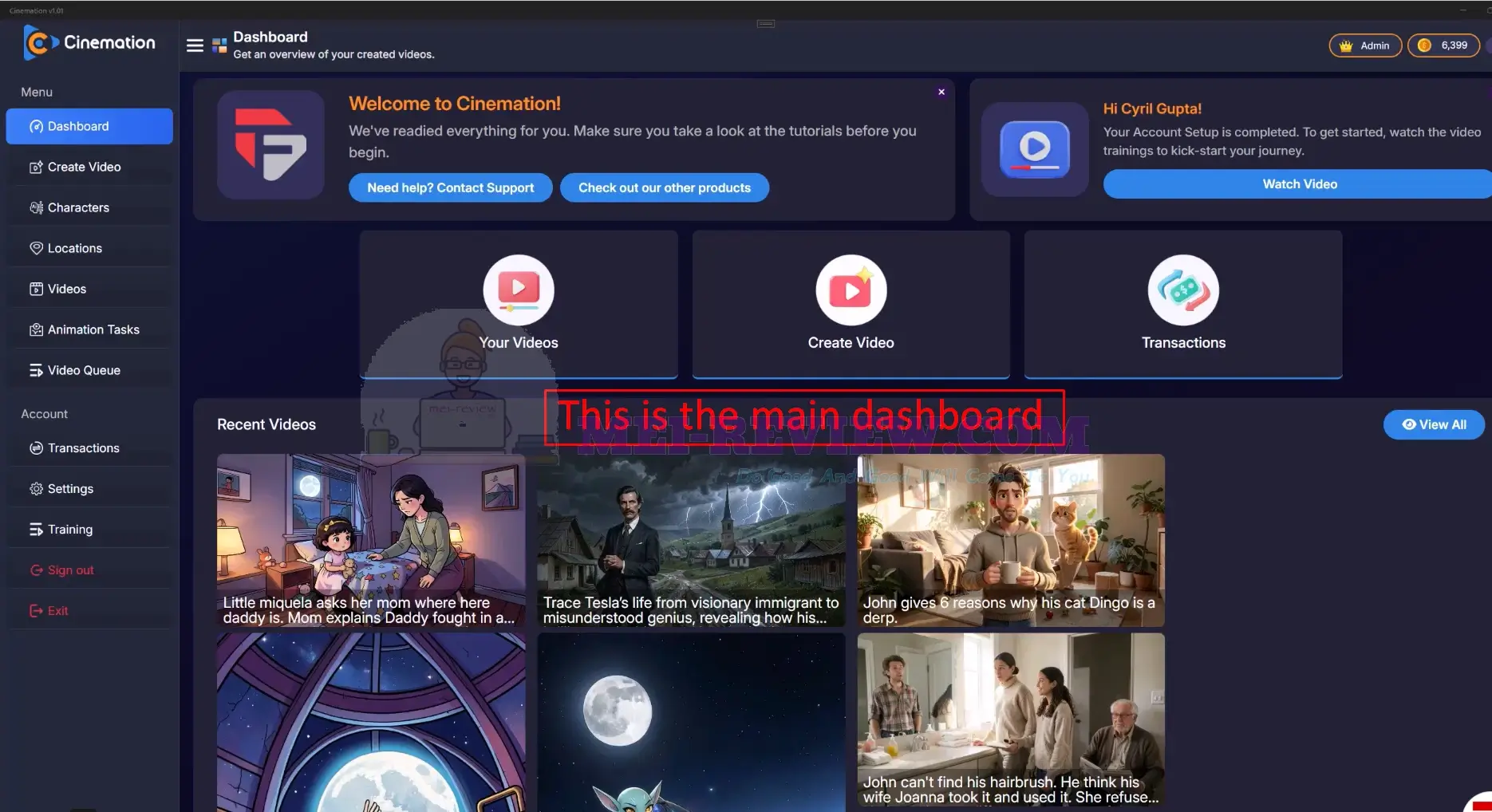Image resolution: width=1492 pixels, height=812 pixels.
Task: Open Videos in the sidebar menu
Action: pos(89,289)
